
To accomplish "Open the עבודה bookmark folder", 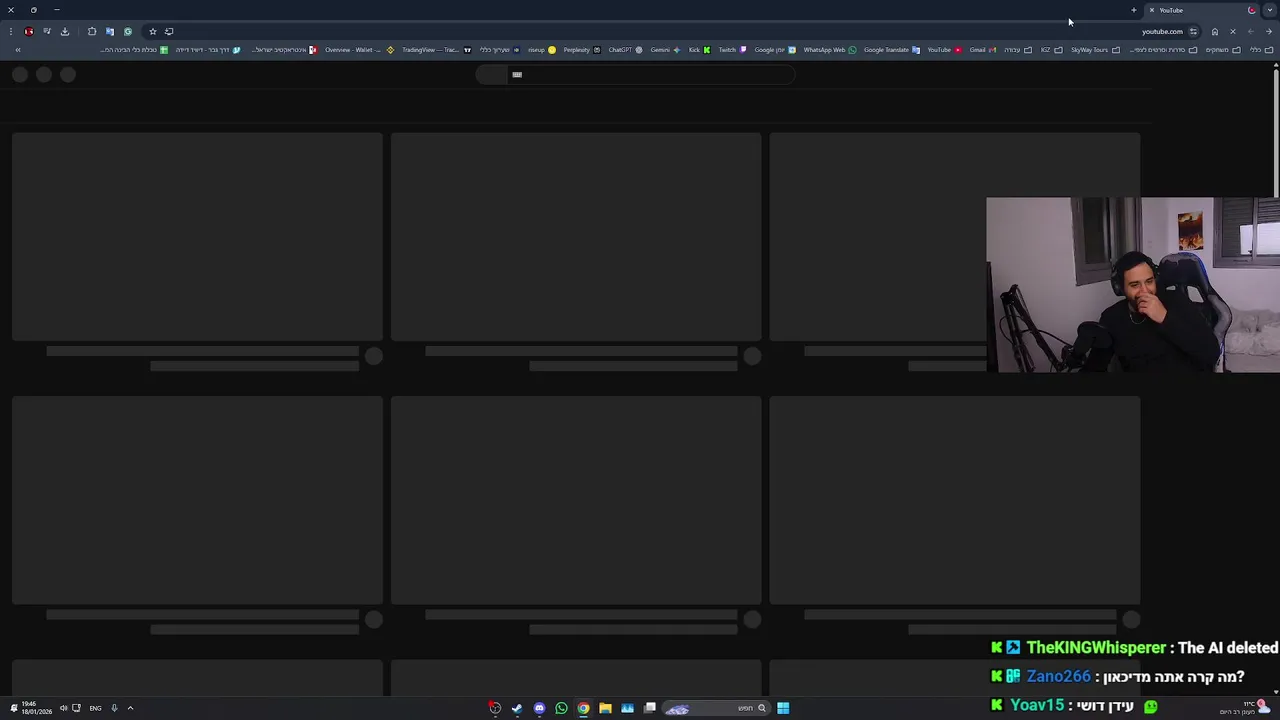I will tap(1018, 50).
